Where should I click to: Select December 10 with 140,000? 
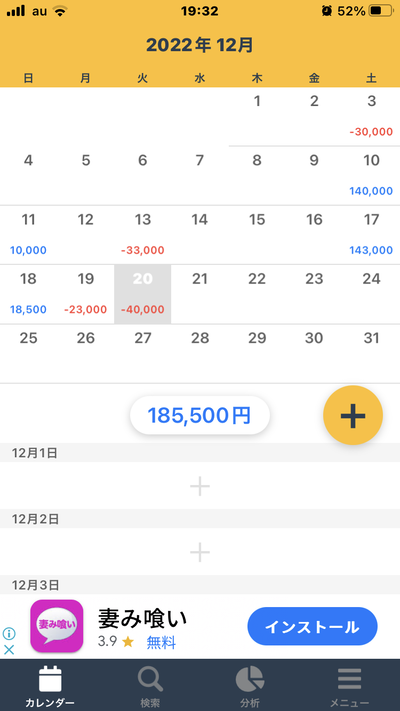[x=371, y=175]
